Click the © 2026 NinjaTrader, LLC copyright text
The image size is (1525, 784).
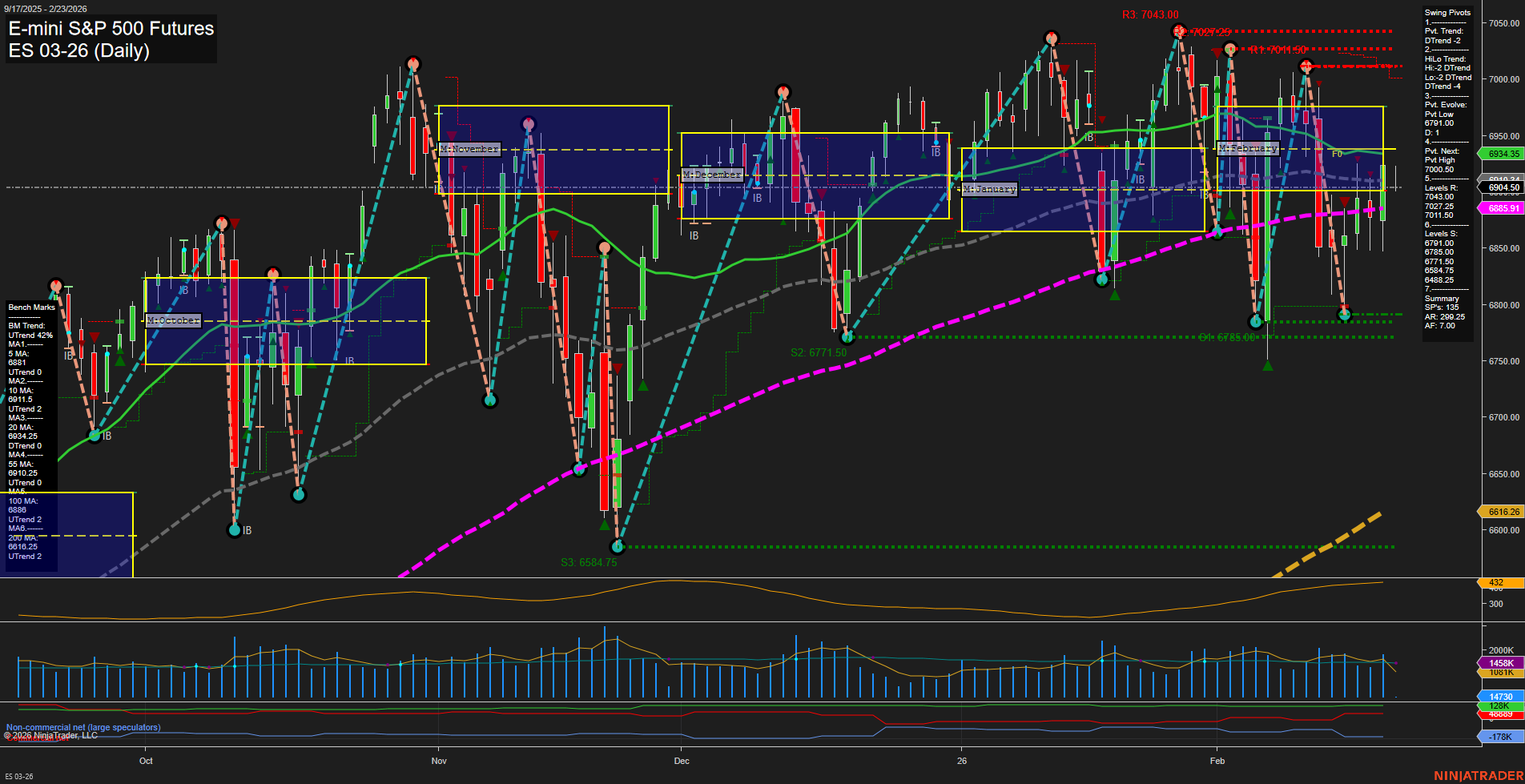tap(50, 735)
